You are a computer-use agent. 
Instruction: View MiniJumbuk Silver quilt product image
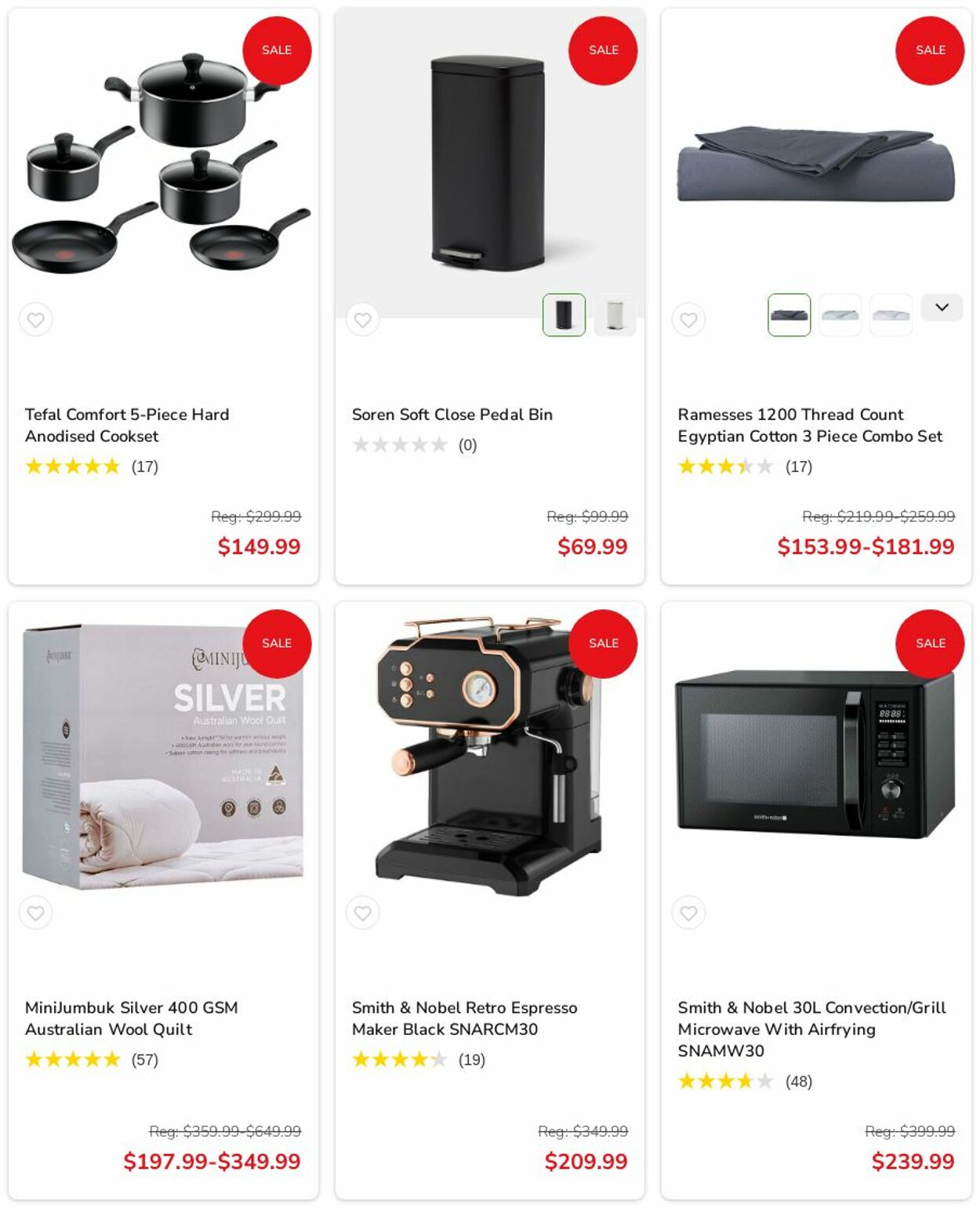pyautogui.click(x=163, y=756)
